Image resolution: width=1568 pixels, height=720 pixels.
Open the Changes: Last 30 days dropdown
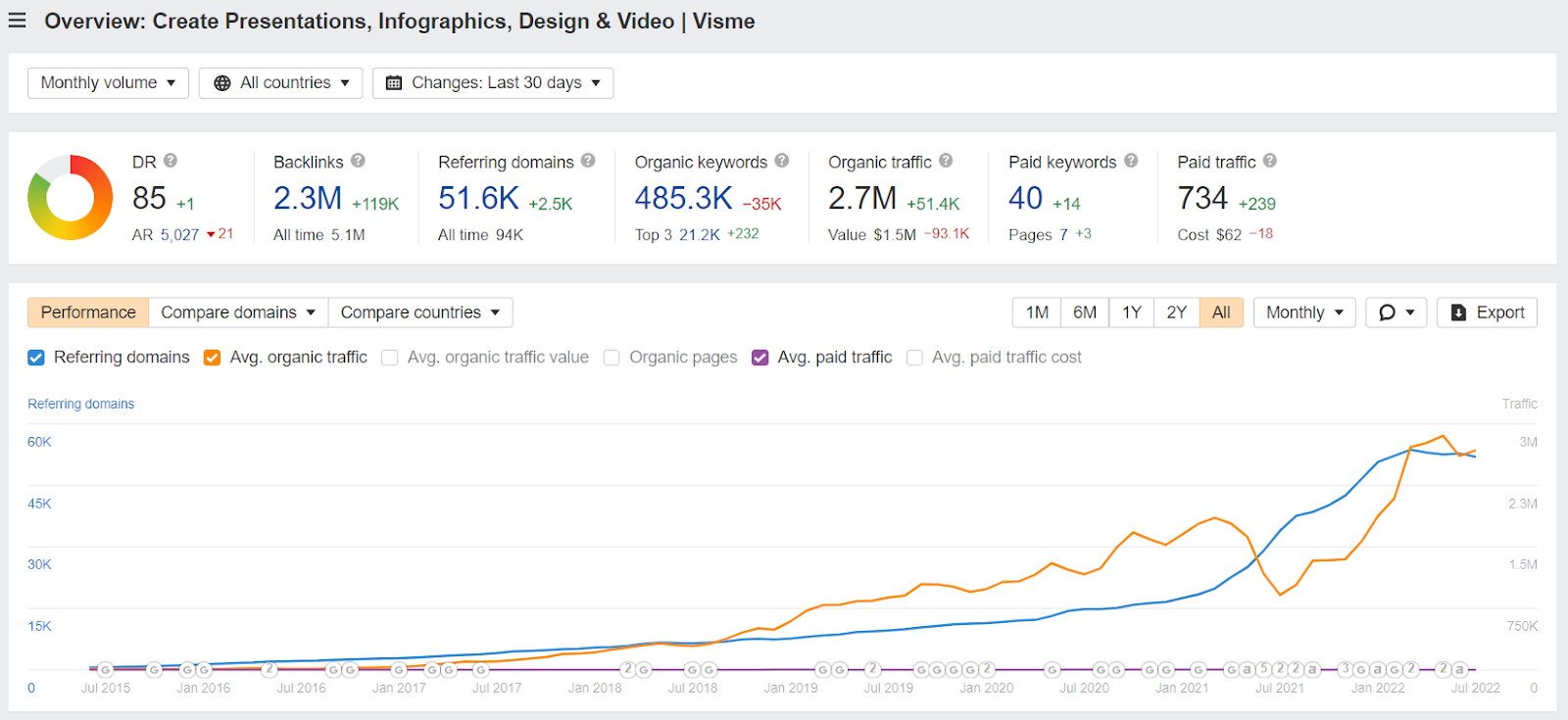coord(493,83)
